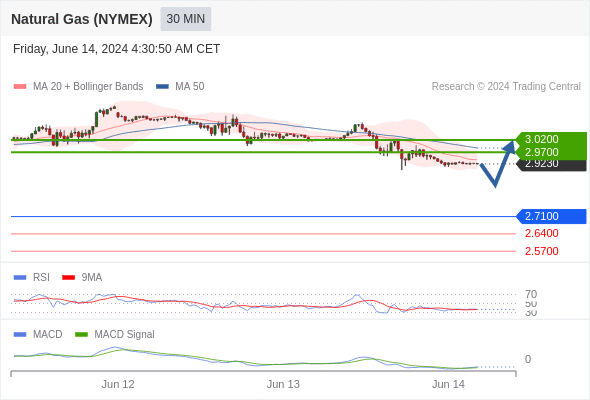Click the 30 MIN timeframe button
The width and height of the screenshot is (590, 400).
click(186, 19)
